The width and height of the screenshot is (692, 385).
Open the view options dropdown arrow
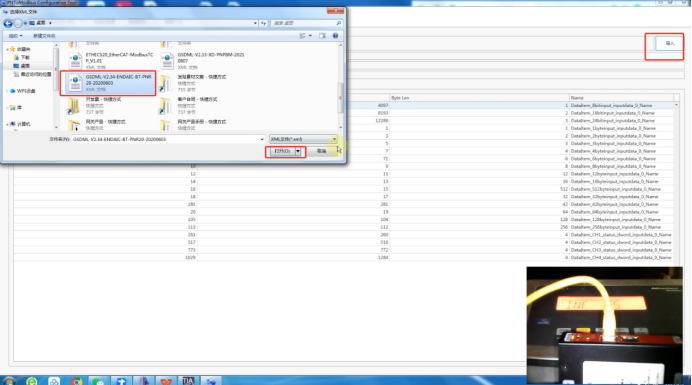310,36
